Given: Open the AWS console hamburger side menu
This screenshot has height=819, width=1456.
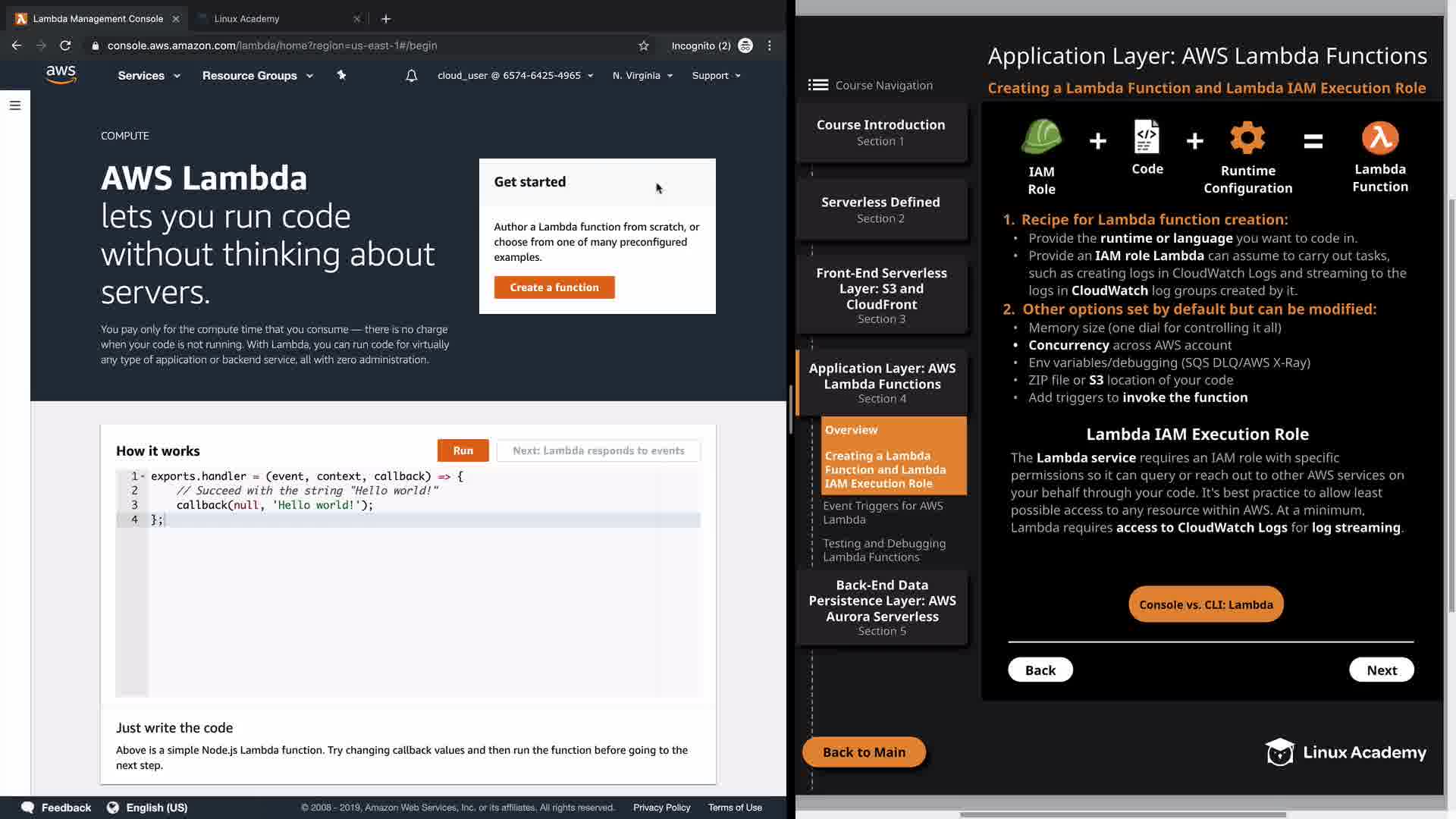Looking at the screenshot, I should 14,105.
